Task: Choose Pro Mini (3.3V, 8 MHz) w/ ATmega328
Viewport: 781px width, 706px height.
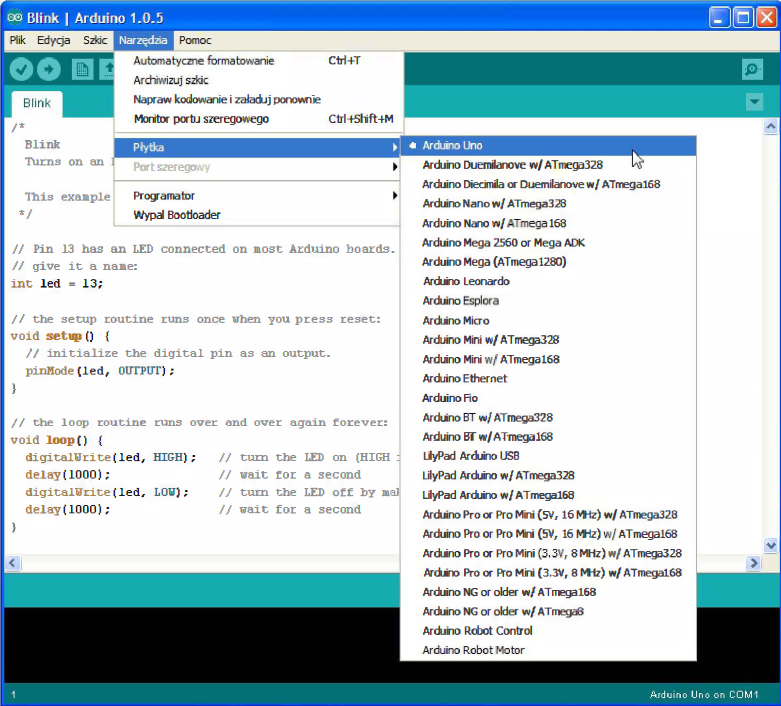Action: pyautogui.click(x=548, y=554)
